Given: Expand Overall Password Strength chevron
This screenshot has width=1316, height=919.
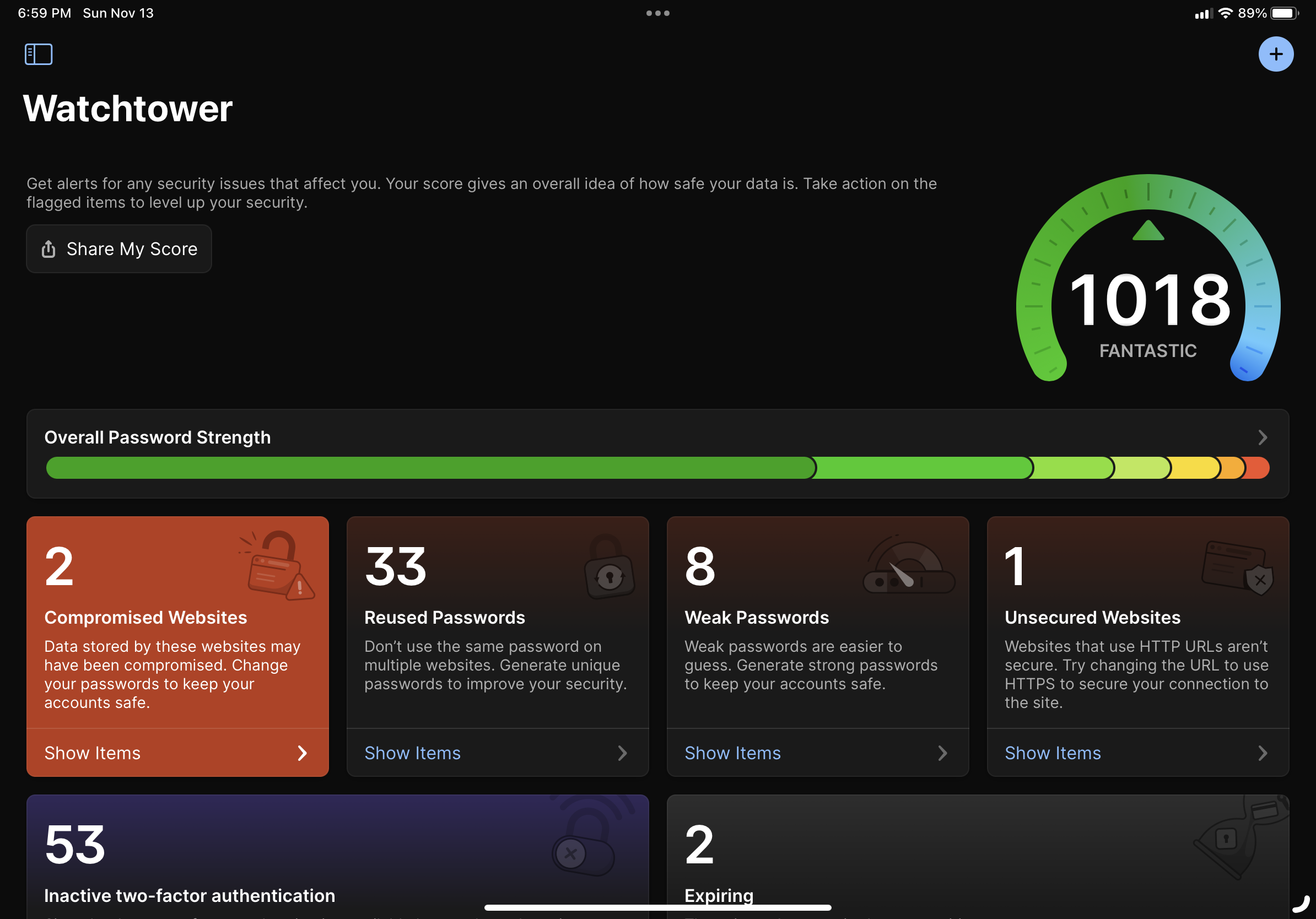Looking at the screenshot, I should pyautogui.click(x=1263, y=437).
